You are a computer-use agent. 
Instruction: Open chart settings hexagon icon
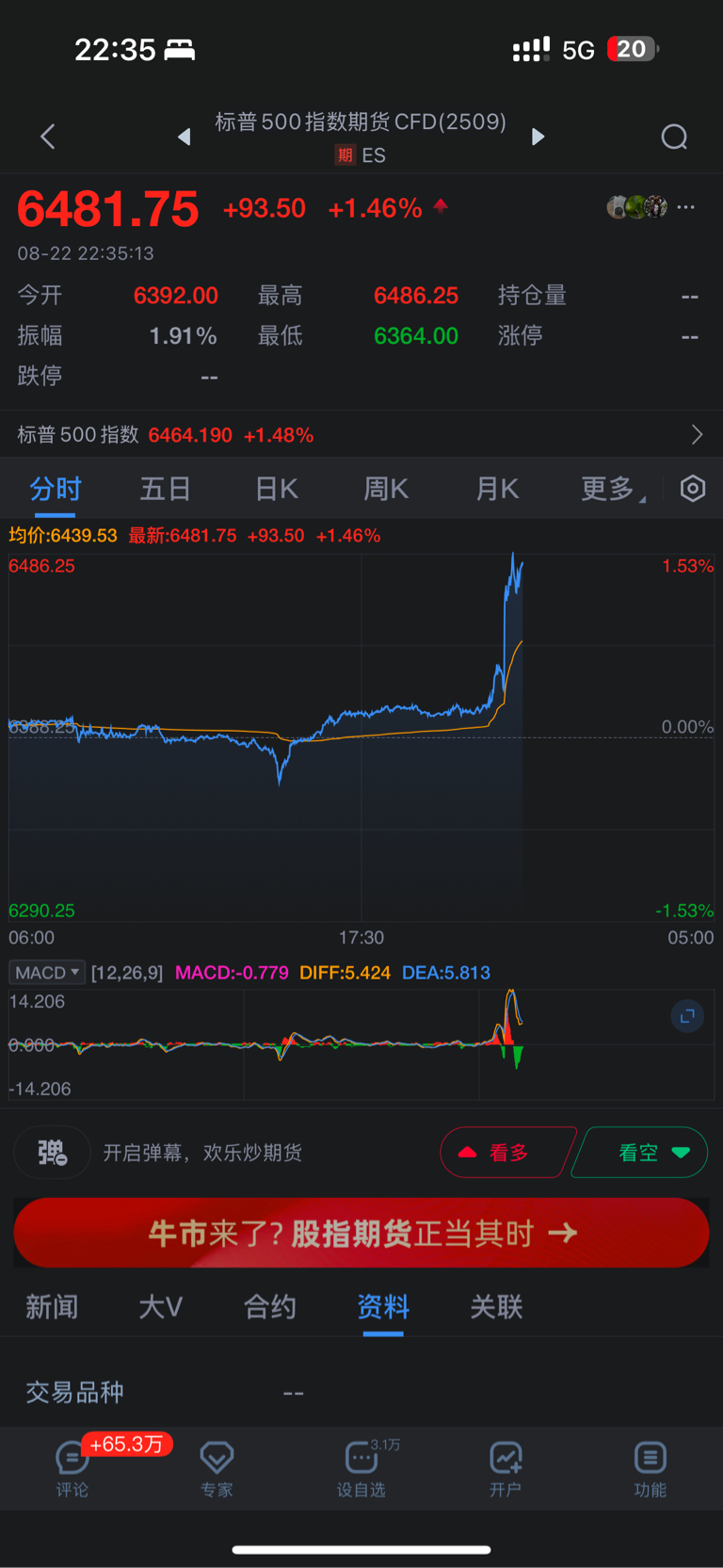pos(693,489)
